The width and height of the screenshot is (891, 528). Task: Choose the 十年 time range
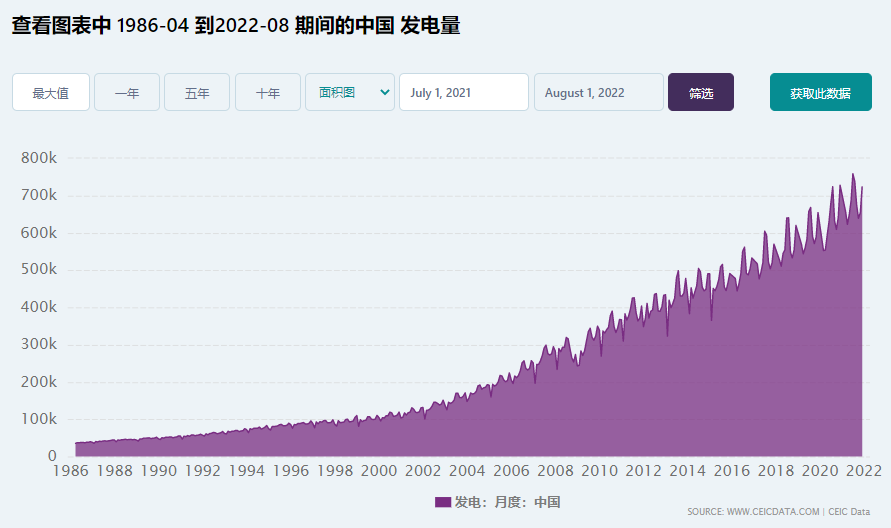coord(268,93)
